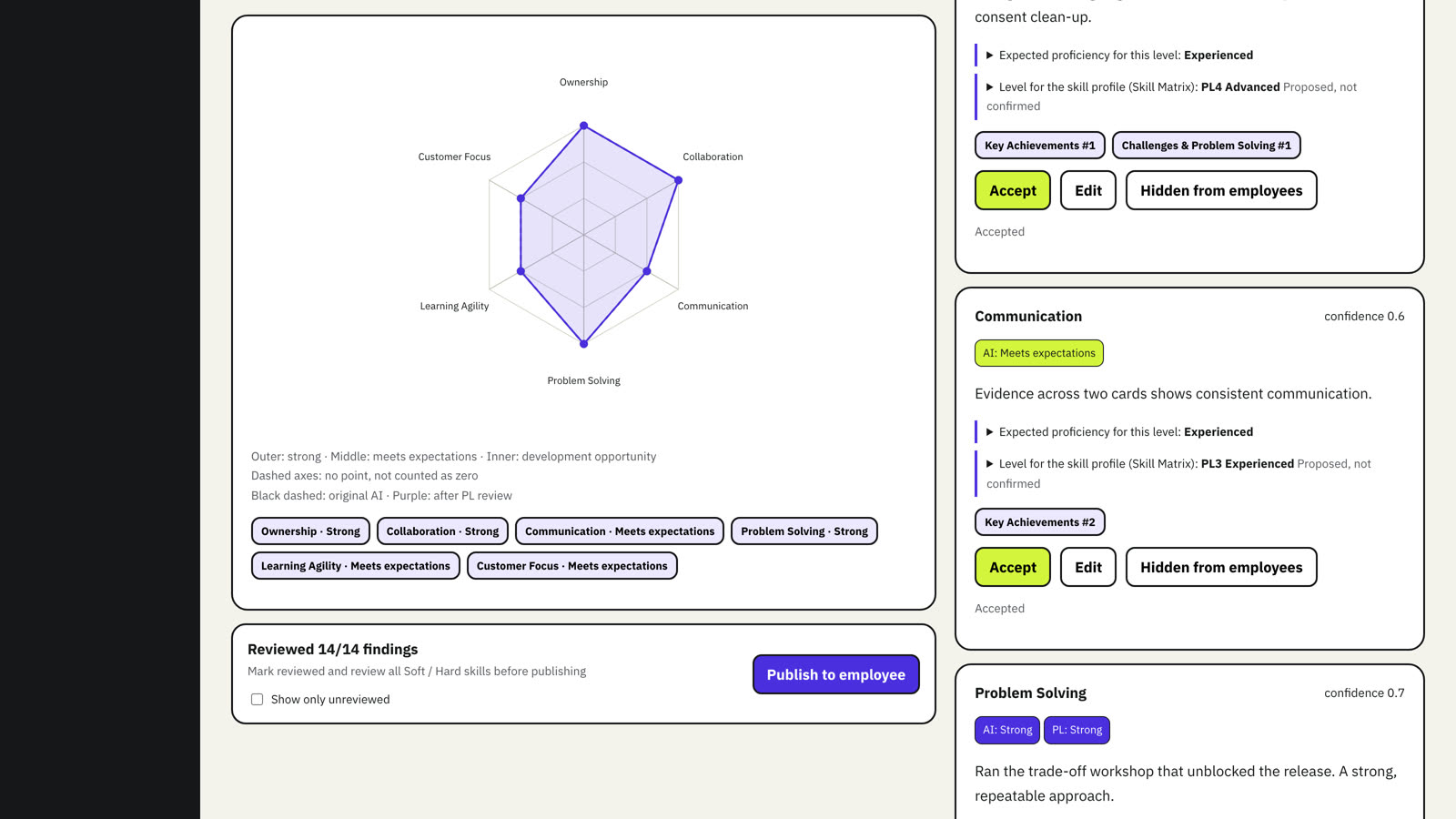Click the Customer Focus axis label on chart
The image size is (1456, 819).
pyautogui.click(x=454, y=157)
